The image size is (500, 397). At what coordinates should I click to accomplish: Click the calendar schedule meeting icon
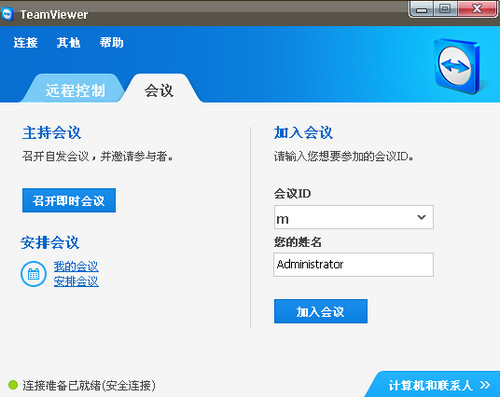[34, 274]
